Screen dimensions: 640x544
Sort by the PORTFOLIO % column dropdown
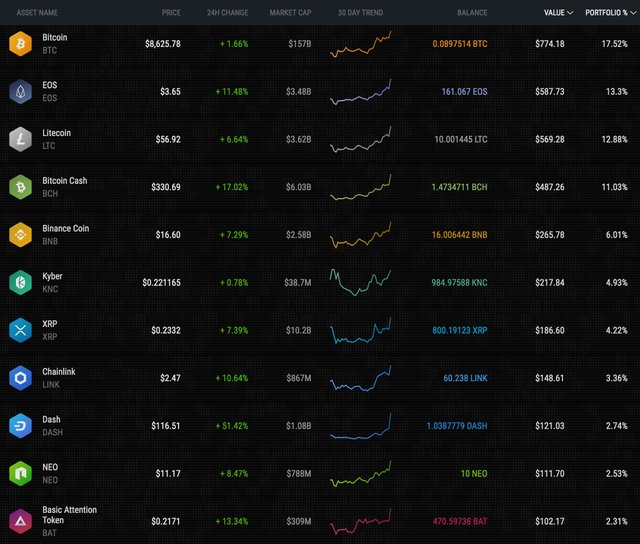[611, 13]
